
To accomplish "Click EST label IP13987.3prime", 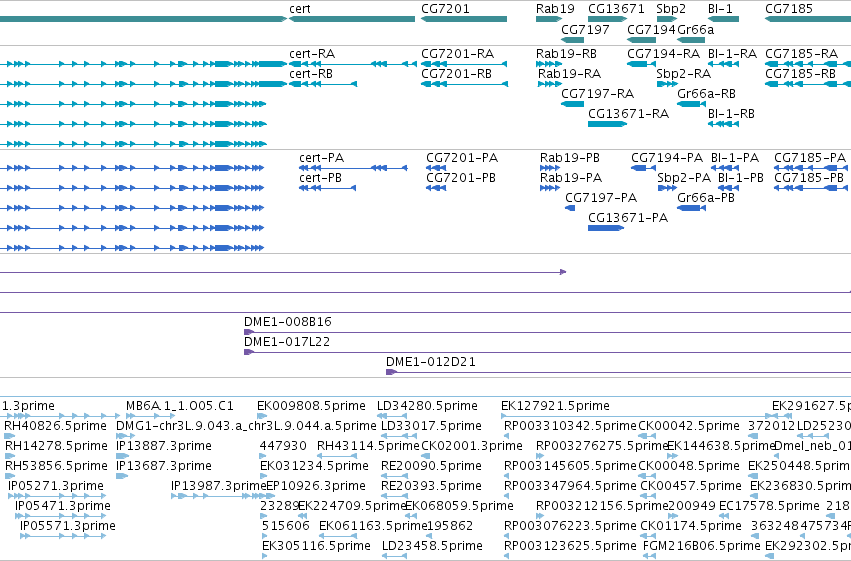I will coord(219,486).
